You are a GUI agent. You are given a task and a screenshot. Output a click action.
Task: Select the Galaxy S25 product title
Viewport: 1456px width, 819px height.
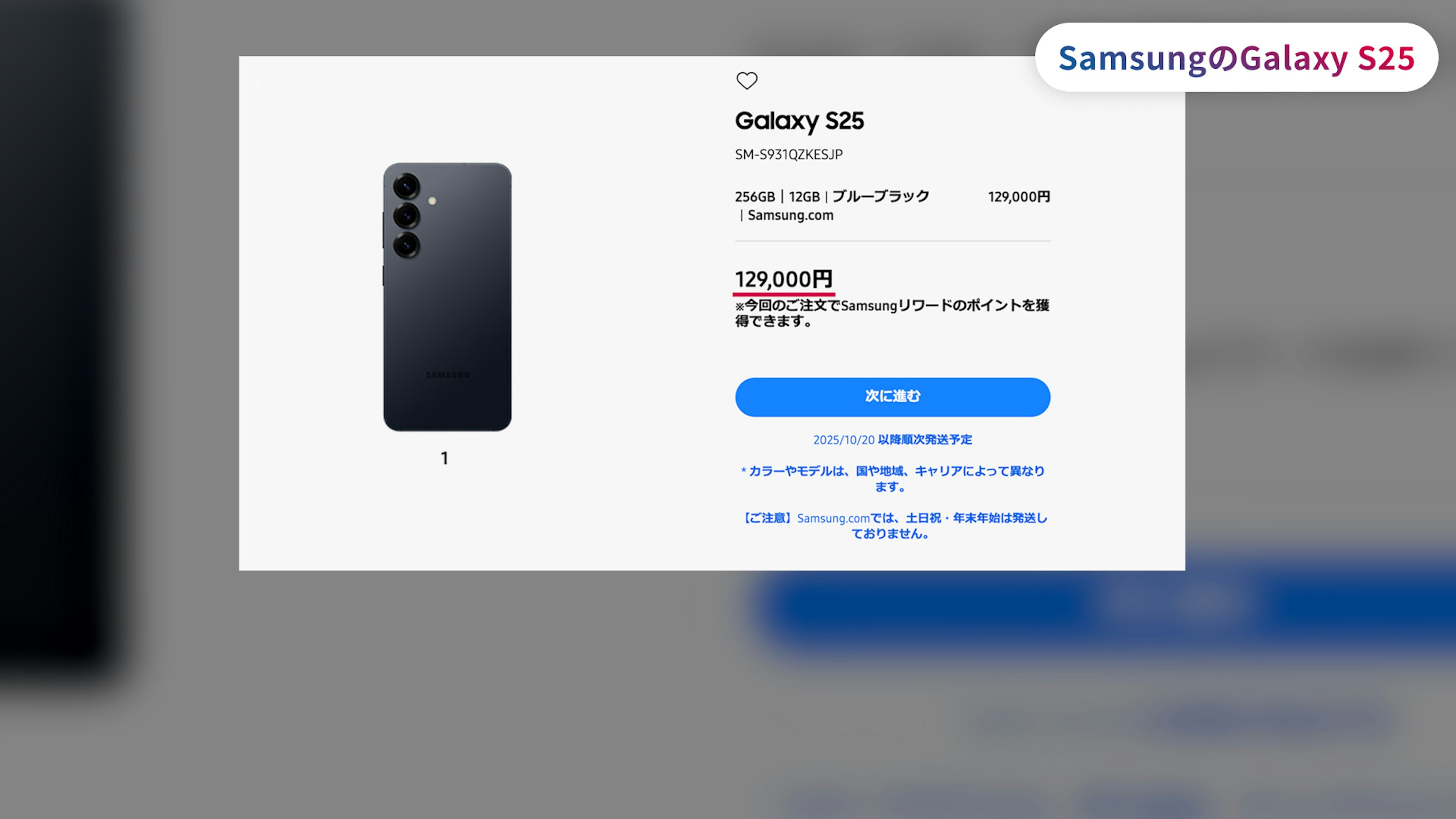(799, 121)
